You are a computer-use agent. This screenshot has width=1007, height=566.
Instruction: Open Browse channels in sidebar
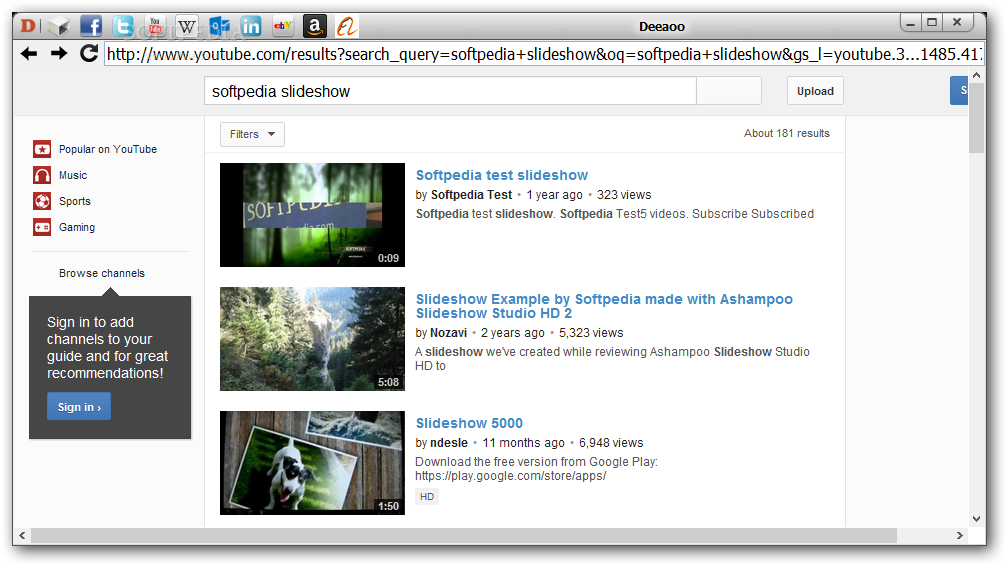point(102,273)
